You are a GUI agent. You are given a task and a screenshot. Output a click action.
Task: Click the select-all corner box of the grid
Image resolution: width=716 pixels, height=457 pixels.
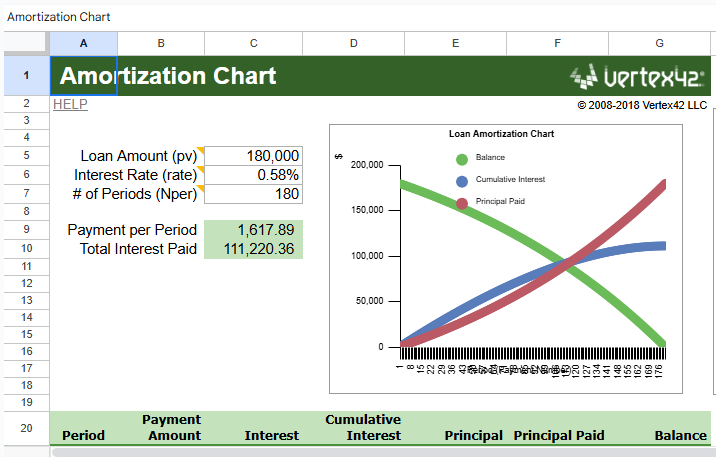click(25, 43)
